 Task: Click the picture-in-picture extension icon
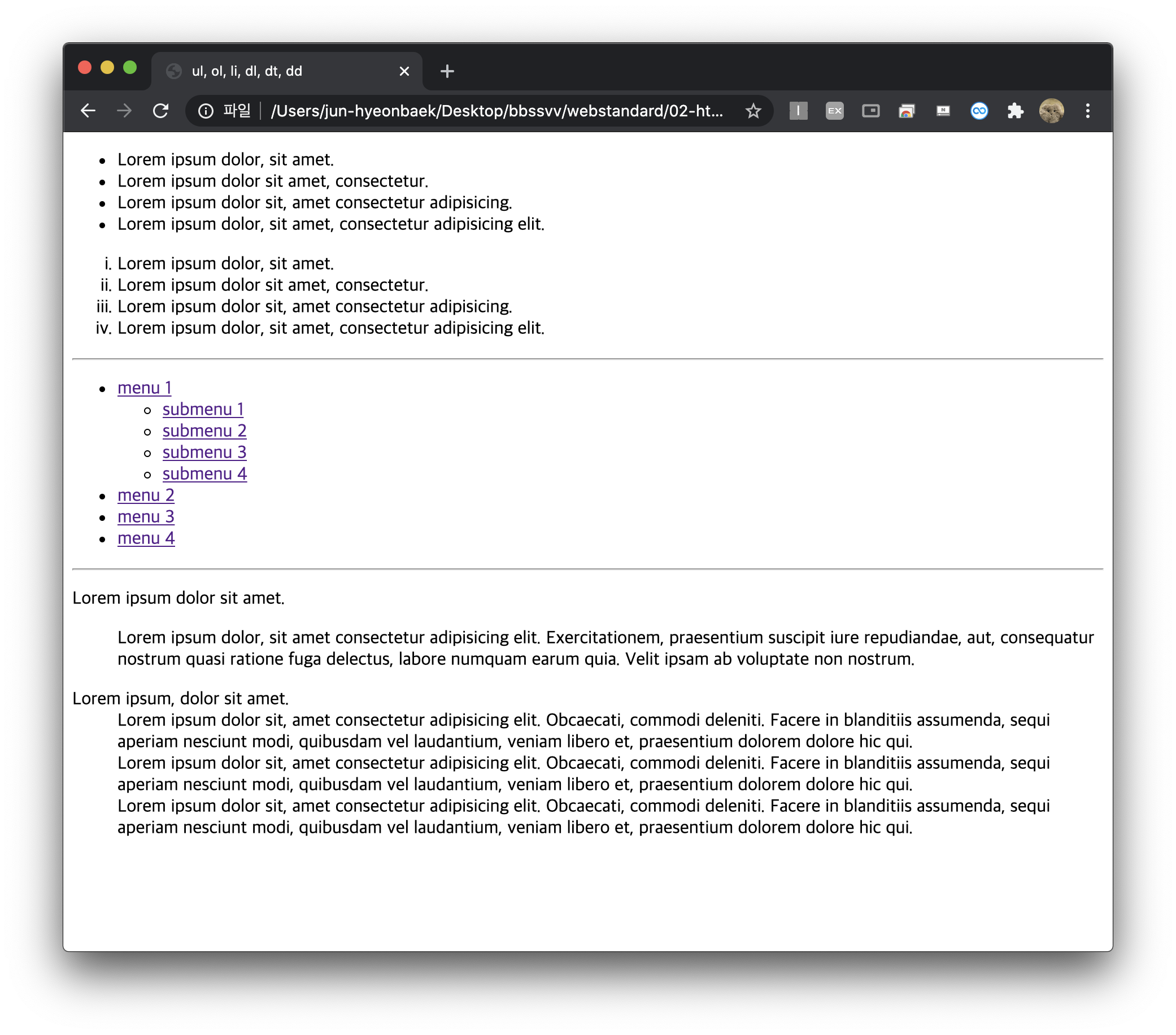pyautogui.click(x=870, y=111)
